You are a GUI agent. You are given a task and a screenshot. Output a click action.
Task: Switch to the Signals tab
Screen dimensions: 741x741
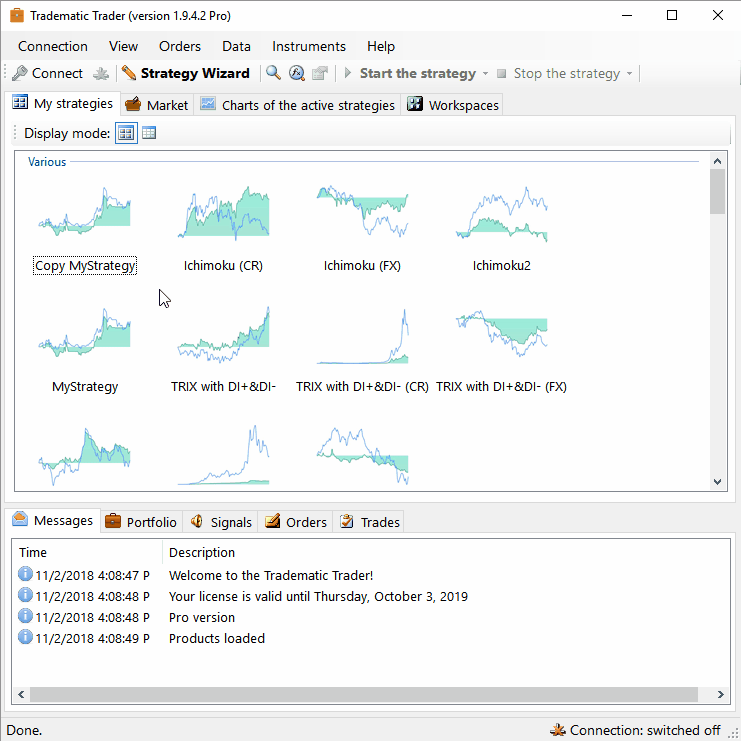coord(221,522)
